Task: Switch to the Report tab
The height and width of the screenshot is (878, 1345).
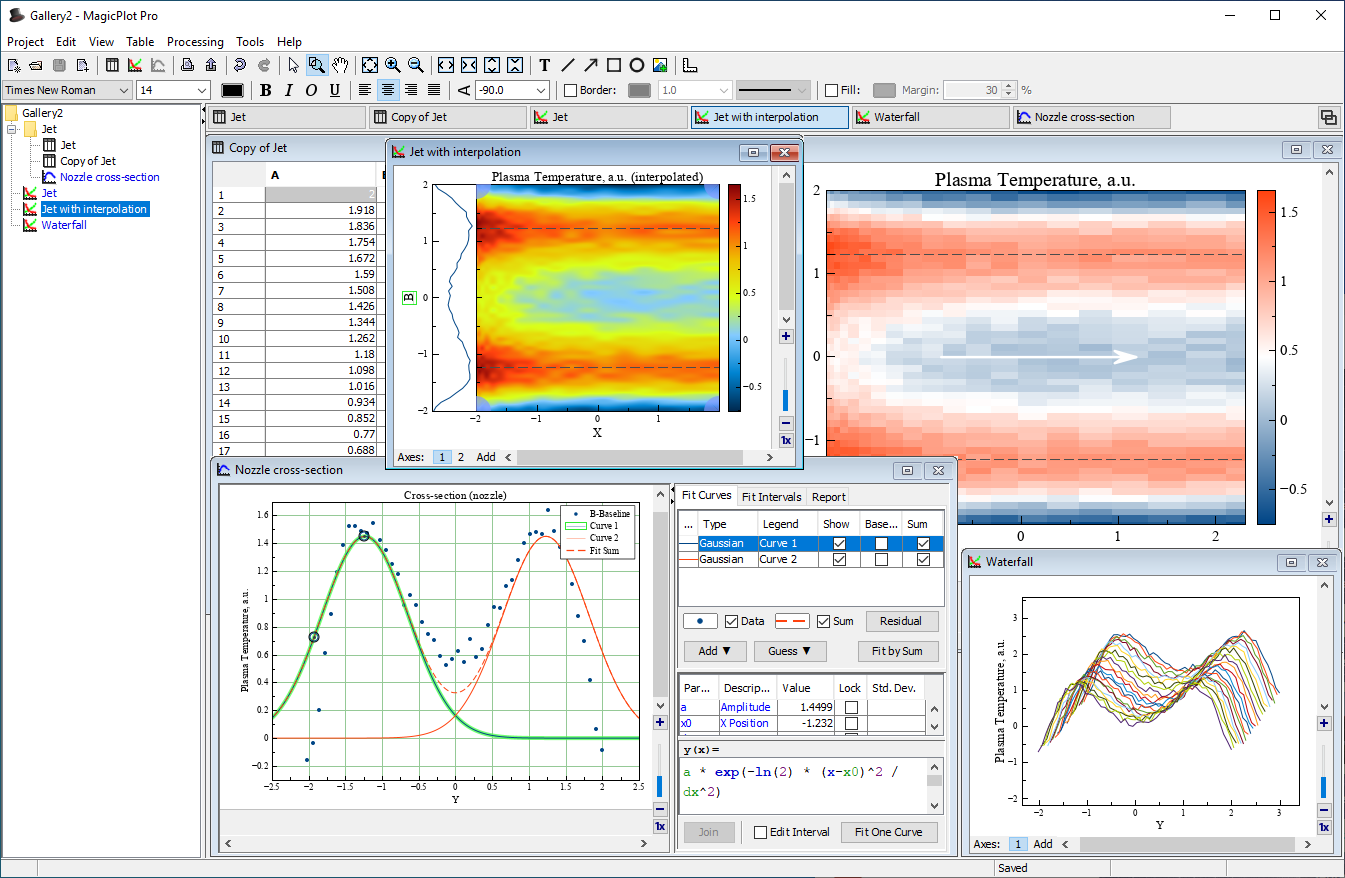Action: (x=828, y=496)
